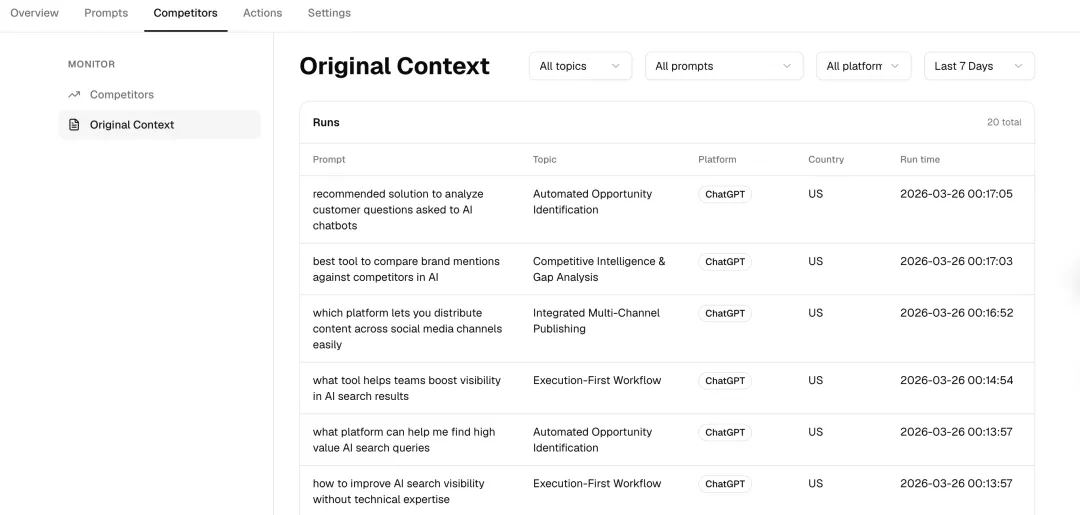Click the Competitors trend-line icon in sidebar

74,95
